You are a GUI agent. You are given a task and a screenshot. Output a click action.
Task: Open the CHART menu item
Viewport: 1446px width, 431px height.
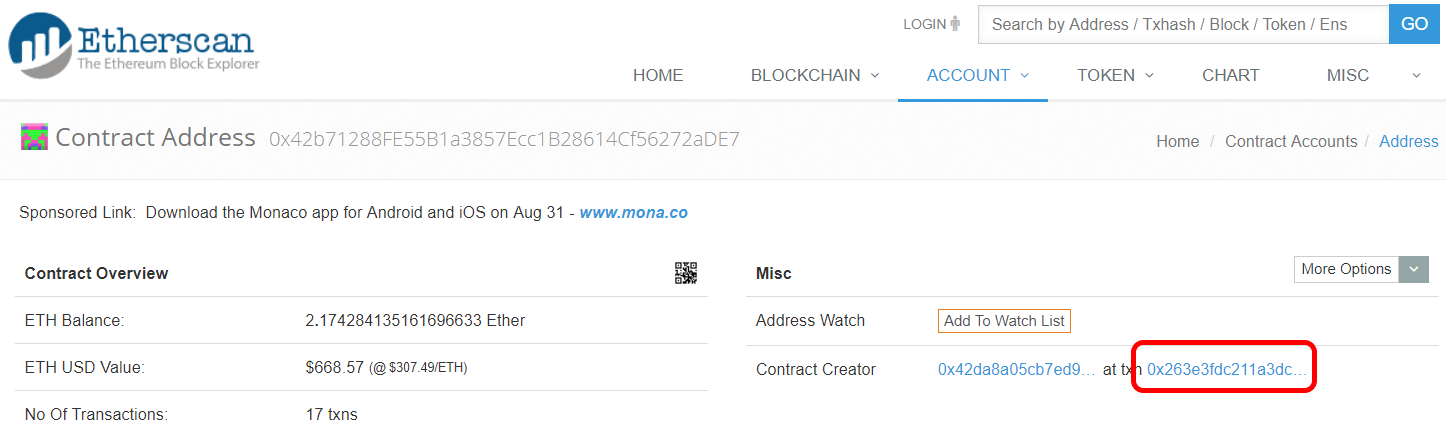click(x=1230, y=76)
